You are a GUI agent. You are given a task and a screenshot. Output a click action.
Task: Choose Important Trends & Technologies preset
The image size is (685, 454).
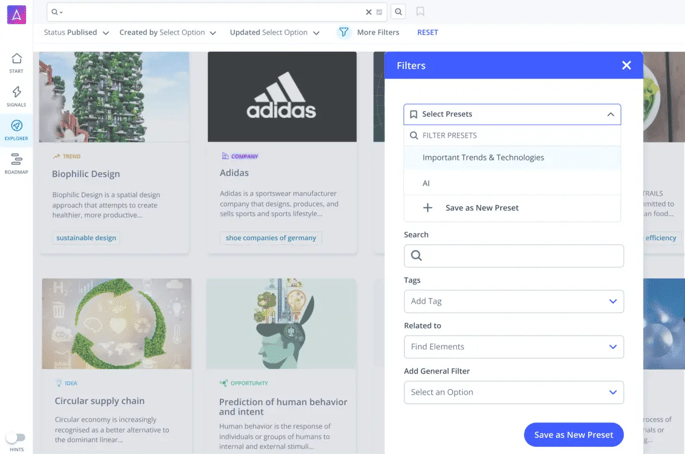[483, 157]
